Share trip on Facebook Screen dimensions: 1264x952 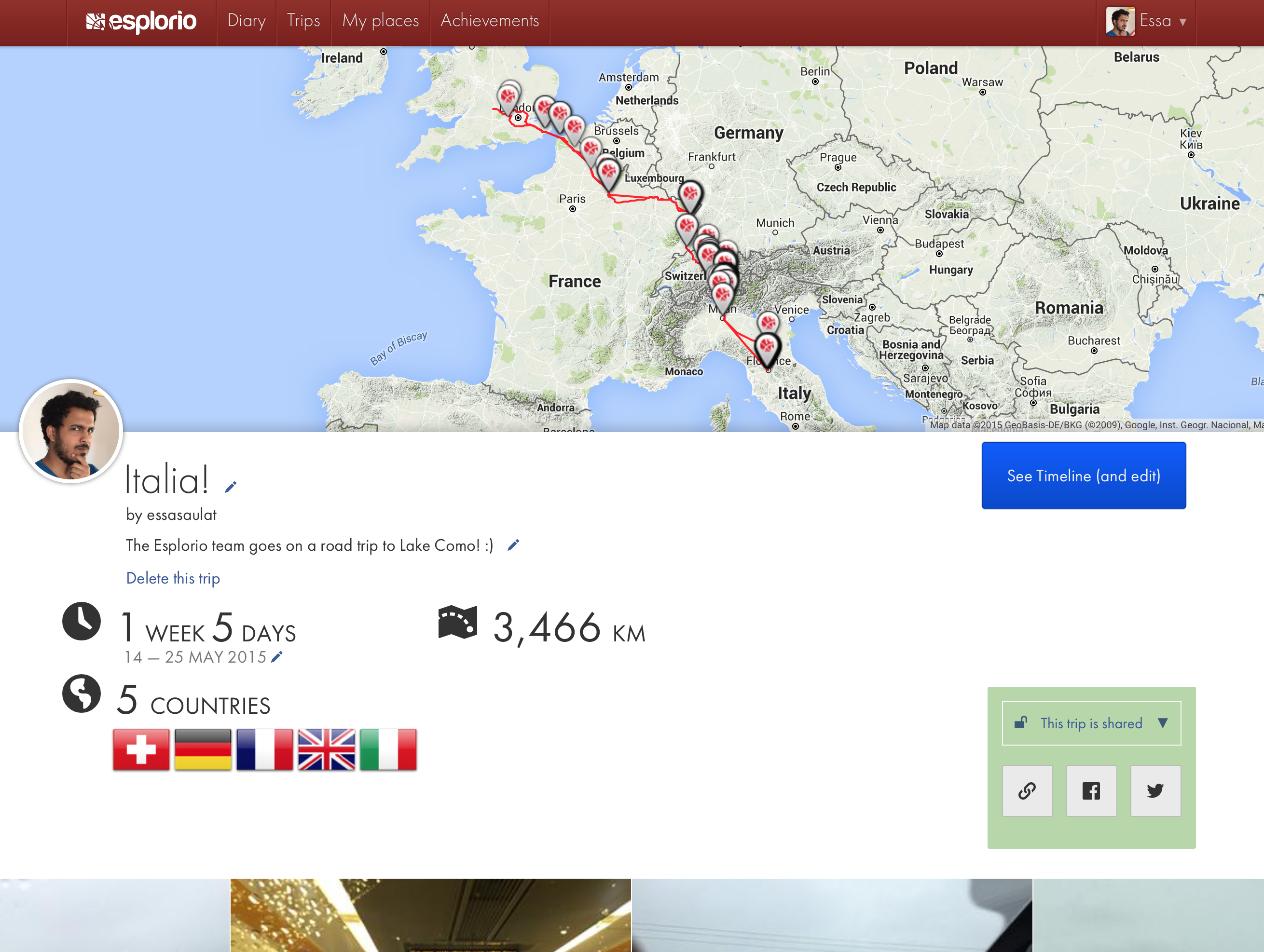[x=1091, y=790]
